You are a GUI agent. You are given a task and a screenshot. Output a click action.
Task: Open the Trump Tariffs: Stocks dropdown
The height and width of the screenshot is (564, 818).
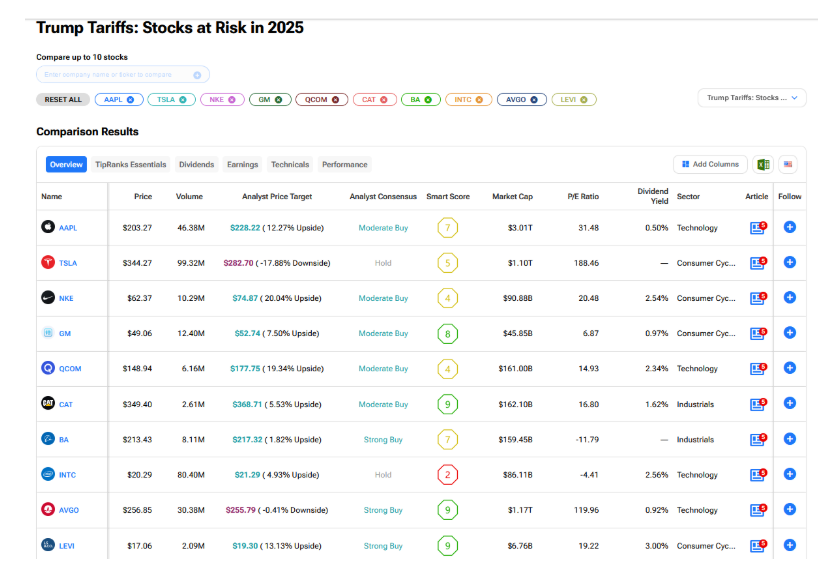(x=752, y=98)
